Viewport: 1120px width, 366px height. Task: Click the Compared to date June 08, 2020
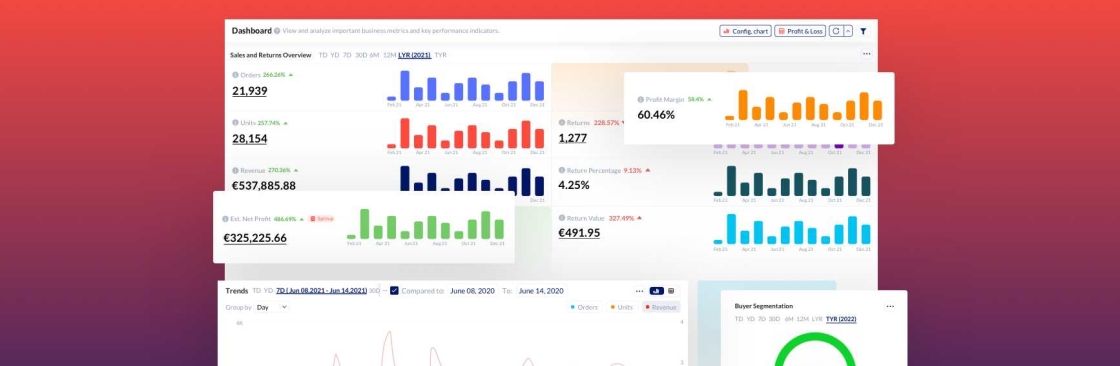pyautogui.click(x=472, y=291)
